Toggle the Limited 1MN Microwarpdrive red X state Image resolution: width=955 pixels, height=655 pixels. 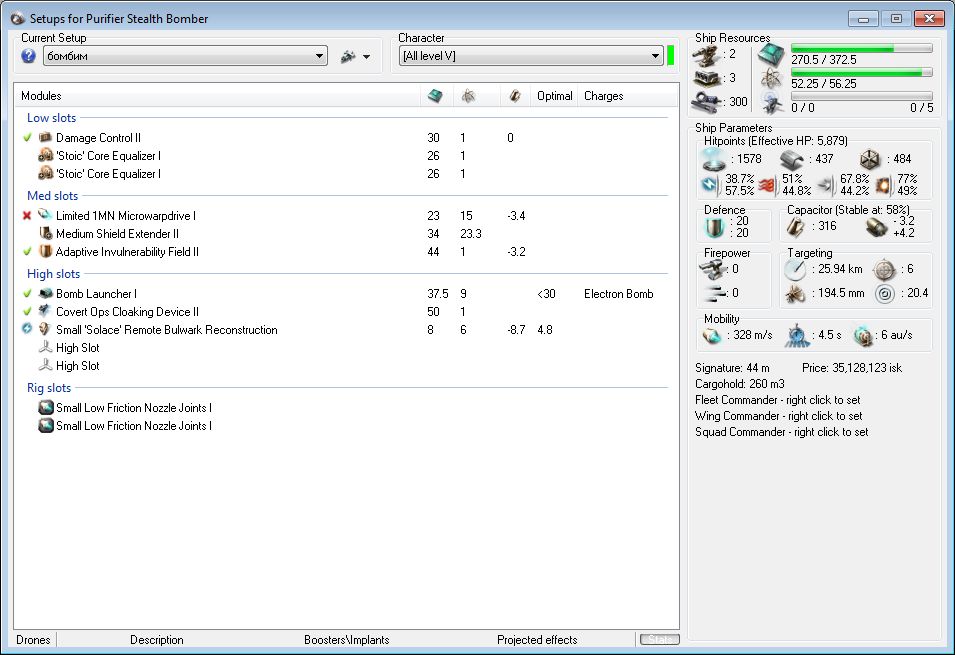pos(27,216)
